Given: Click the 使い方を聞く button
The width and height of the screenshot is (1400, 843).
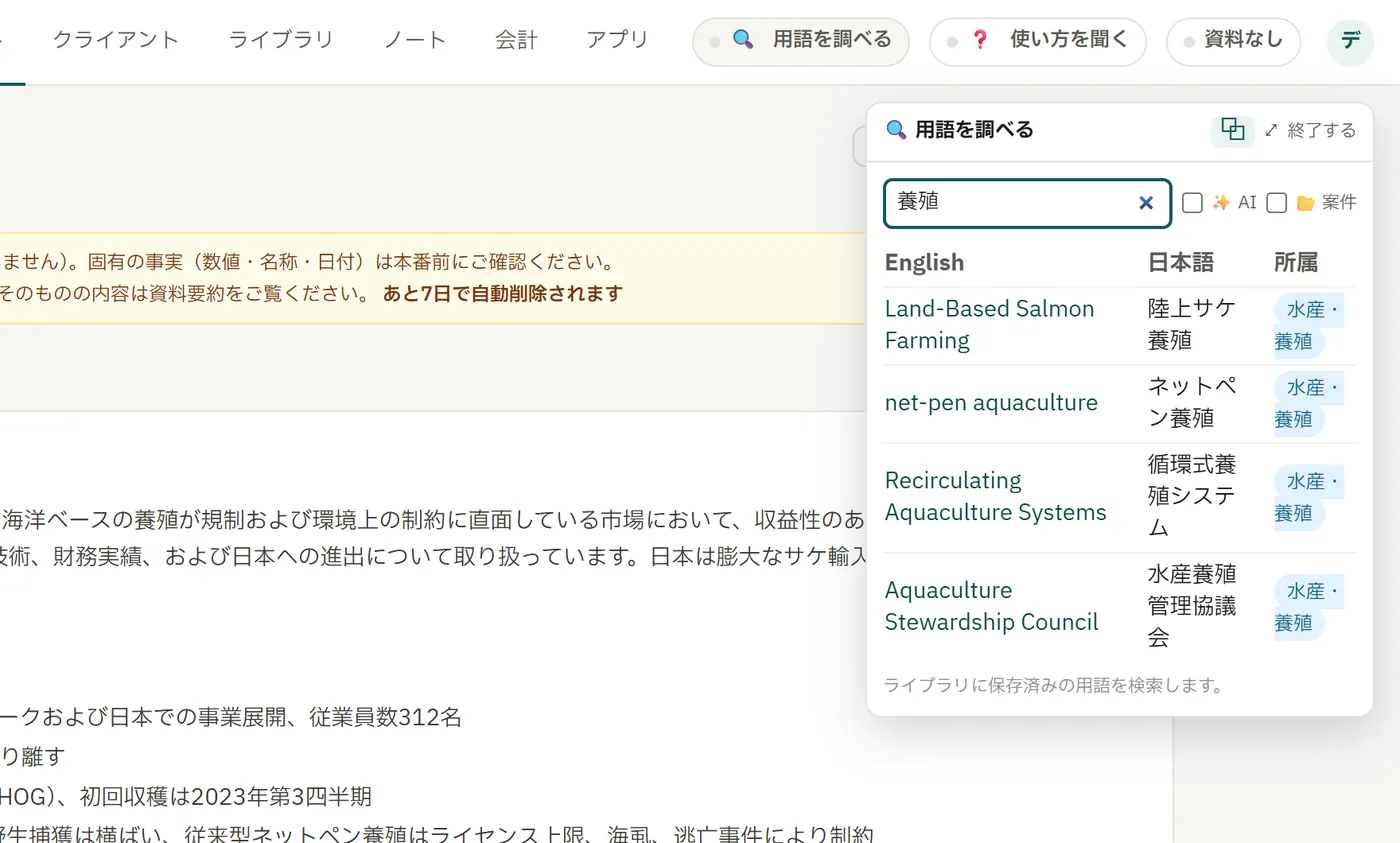Looking at the screenshot, I should [x=1038, y=42].
